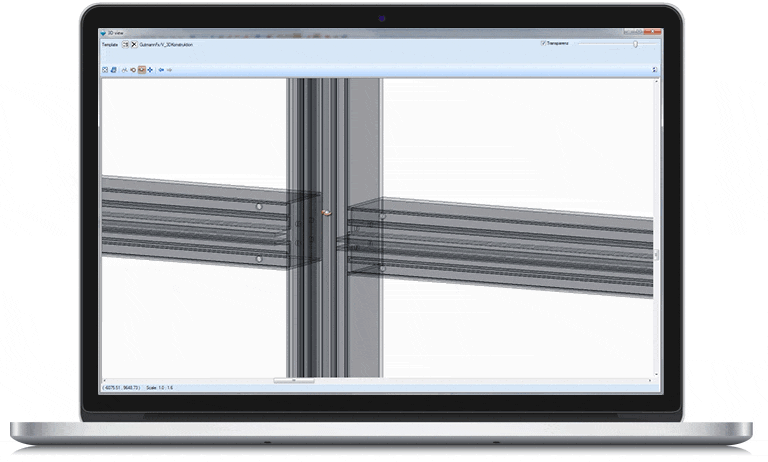Click the highlighted orange tool in the toolbar
Image resolution: width=768 pixels, height=462 pixels.
[x=141, y=70]
